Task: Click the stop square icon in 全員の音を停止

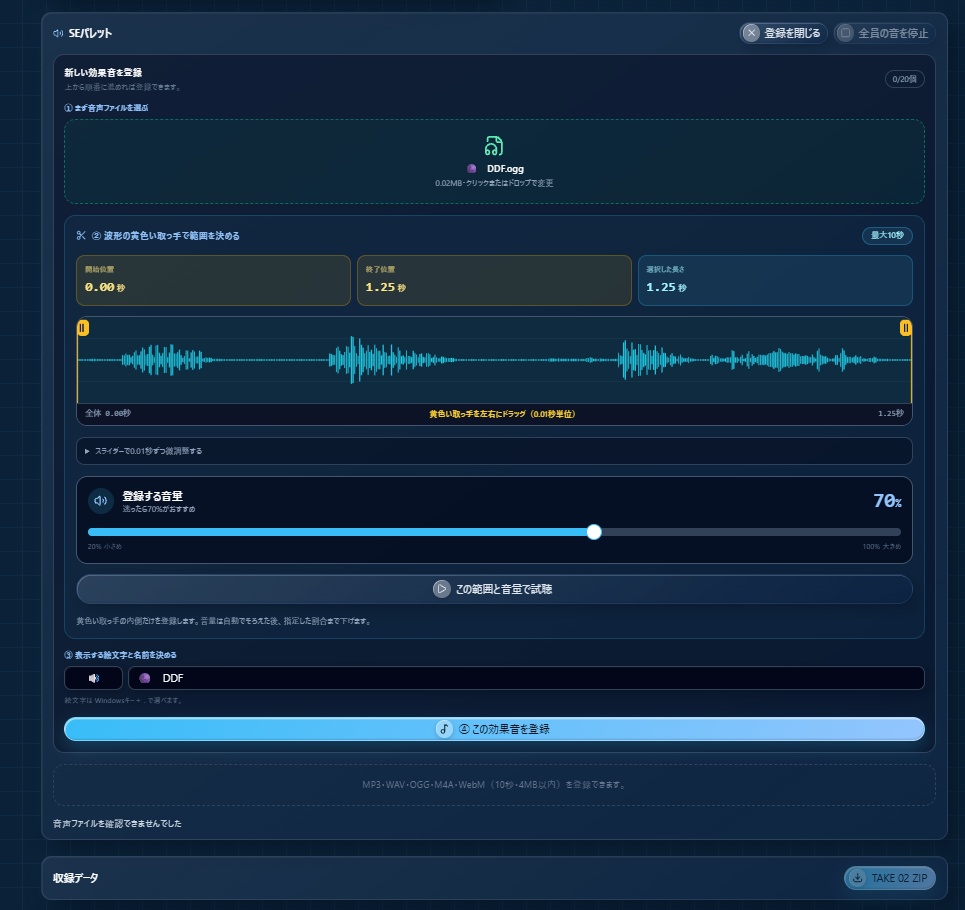Action: coord(846,33)
